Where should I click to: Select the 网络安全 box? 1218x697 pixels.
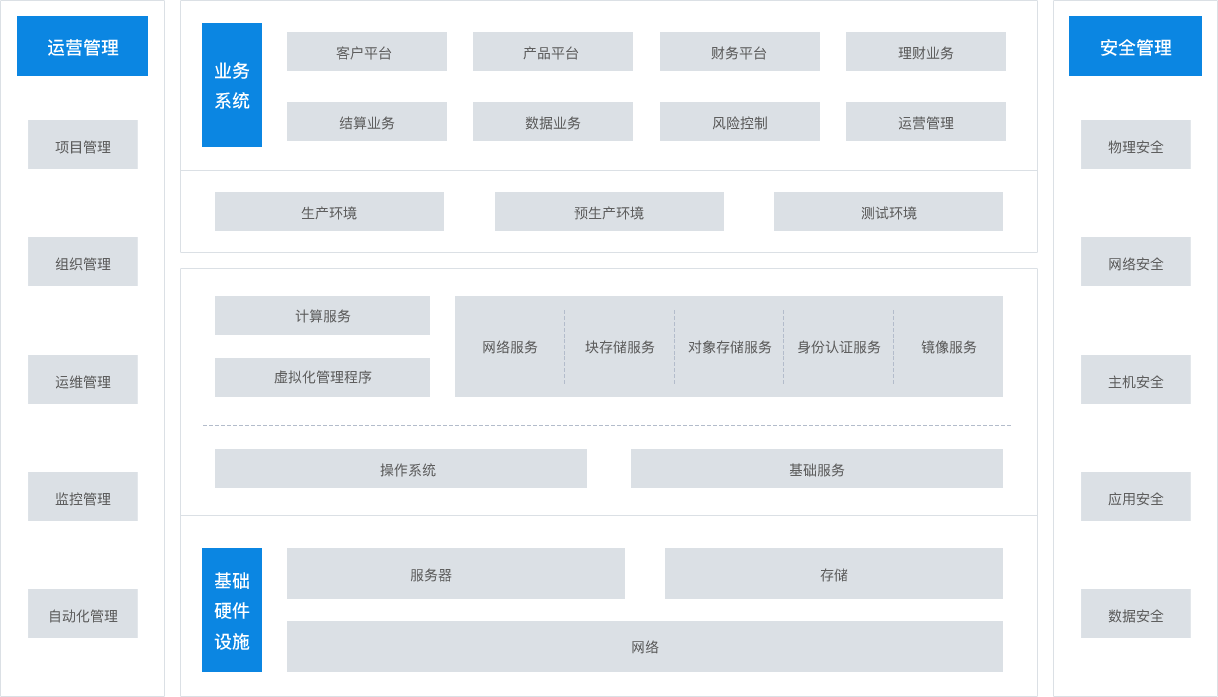[x=1135, y=262]
